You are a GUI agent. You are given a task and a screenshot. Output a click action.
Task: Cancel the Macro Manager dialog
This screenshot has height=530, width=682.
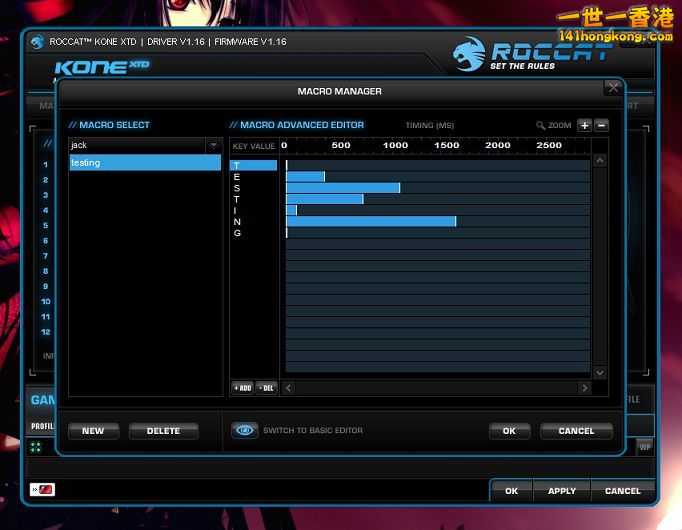click(x=576, y=431)
